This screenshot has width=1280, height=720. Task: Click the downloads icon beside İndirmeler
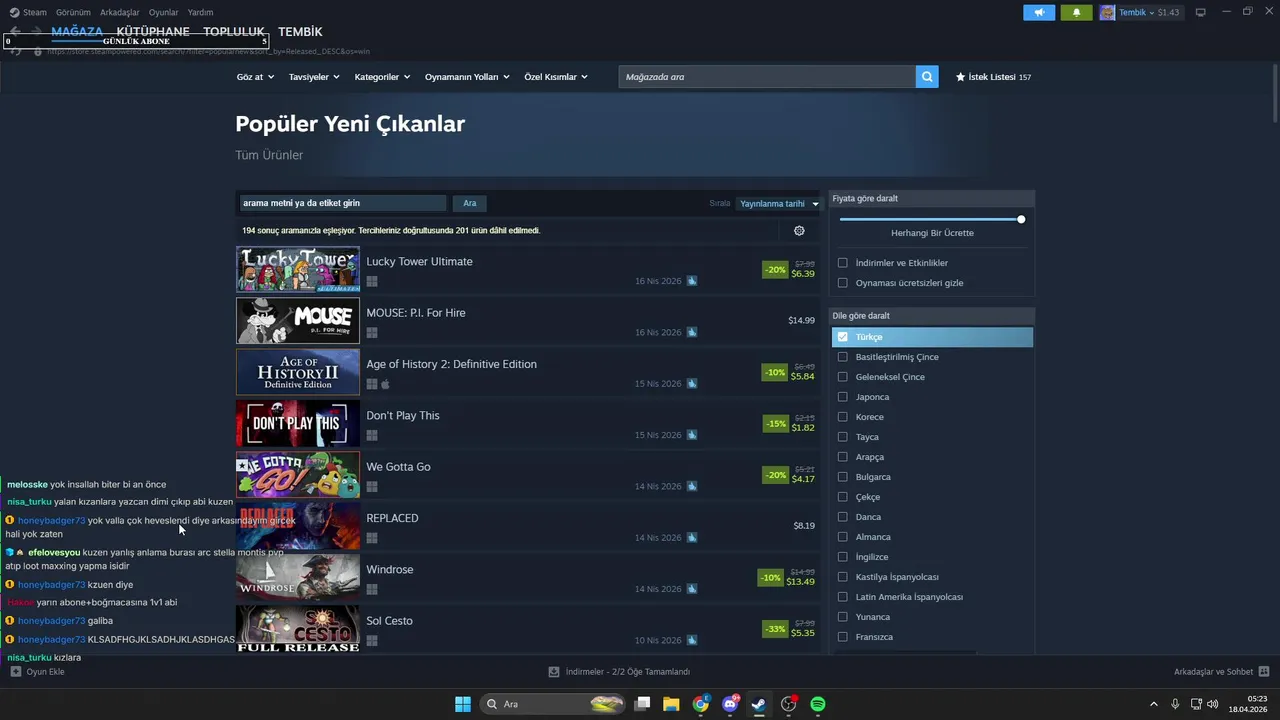554,672
